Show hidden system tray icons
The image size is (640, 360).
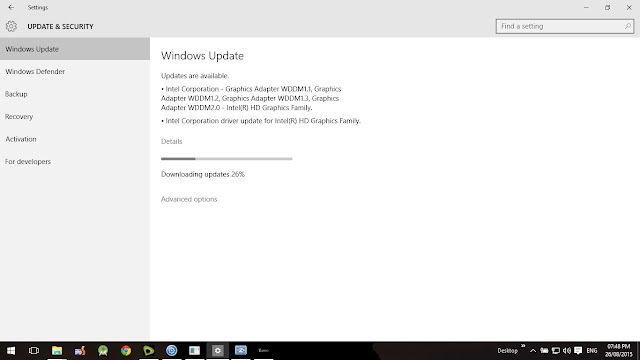tap(533, 351)
